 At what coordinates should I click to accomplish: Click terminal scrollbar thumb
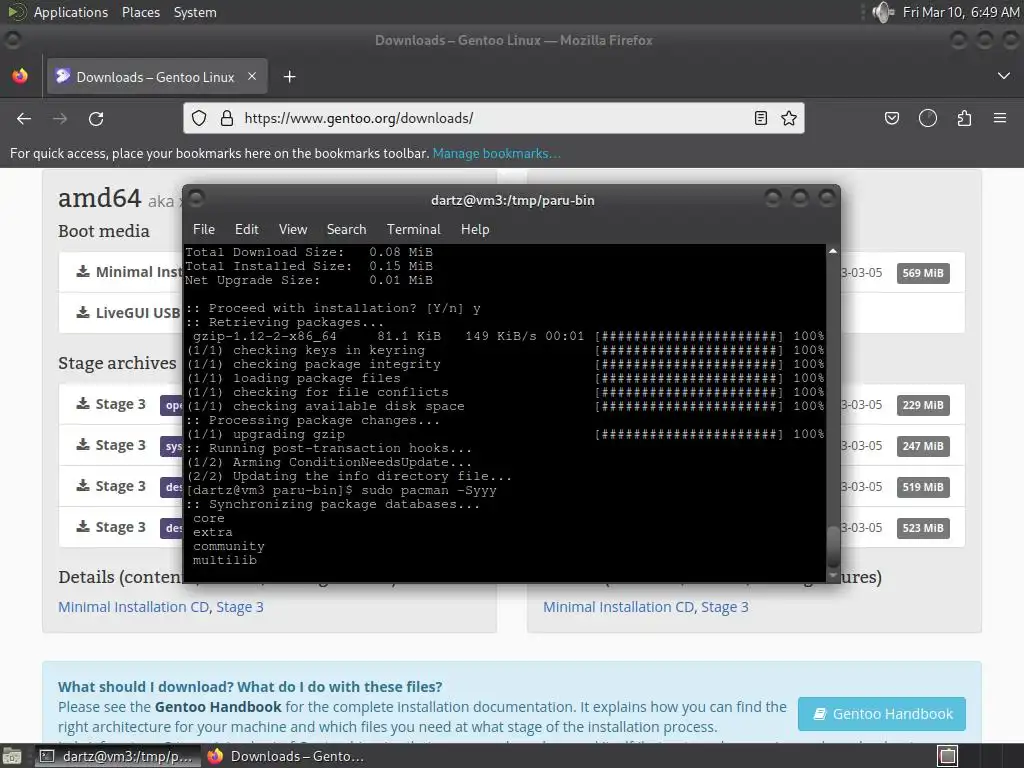[x=833, y=546]
